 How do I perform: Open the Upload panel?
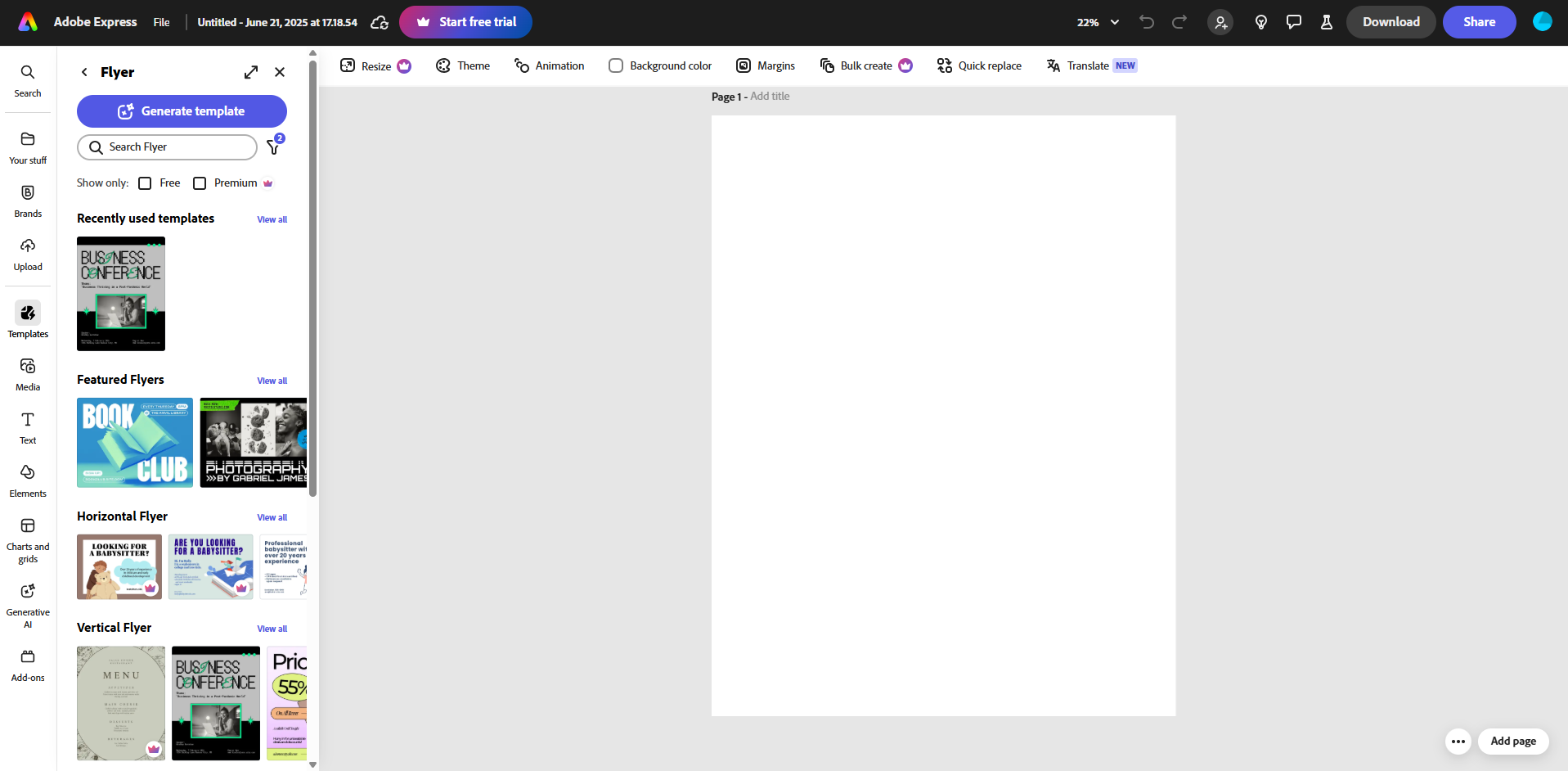pos(27,254)
